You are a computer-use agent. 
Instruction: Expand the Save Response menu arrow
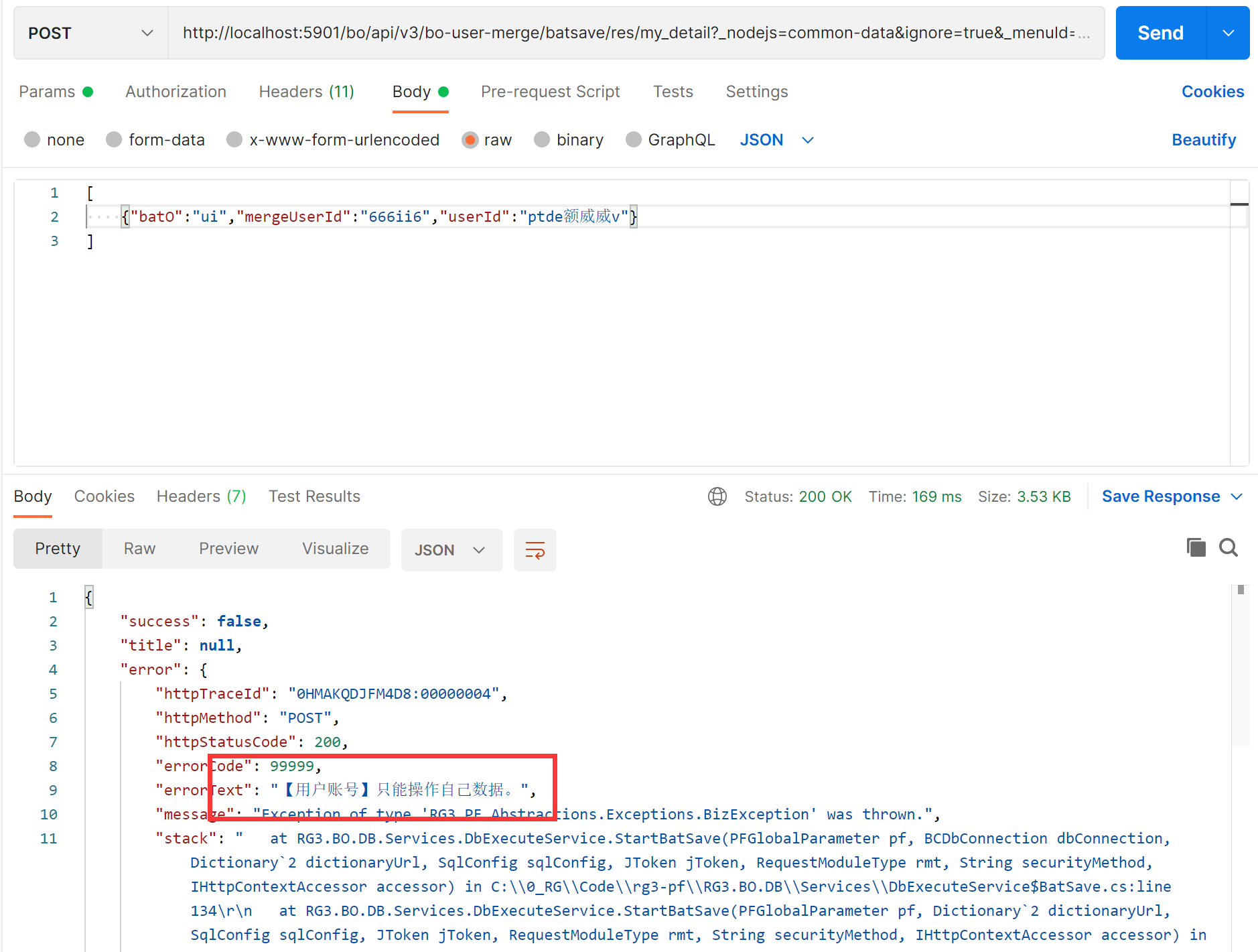click(x=1237, y=496)
